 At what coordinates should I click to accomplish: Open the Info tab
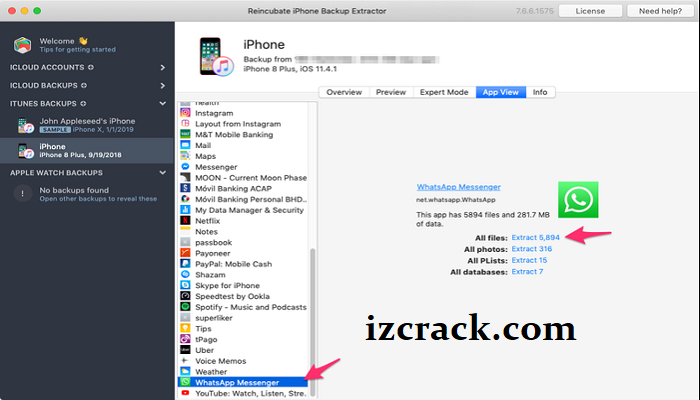tap(540, 92)
